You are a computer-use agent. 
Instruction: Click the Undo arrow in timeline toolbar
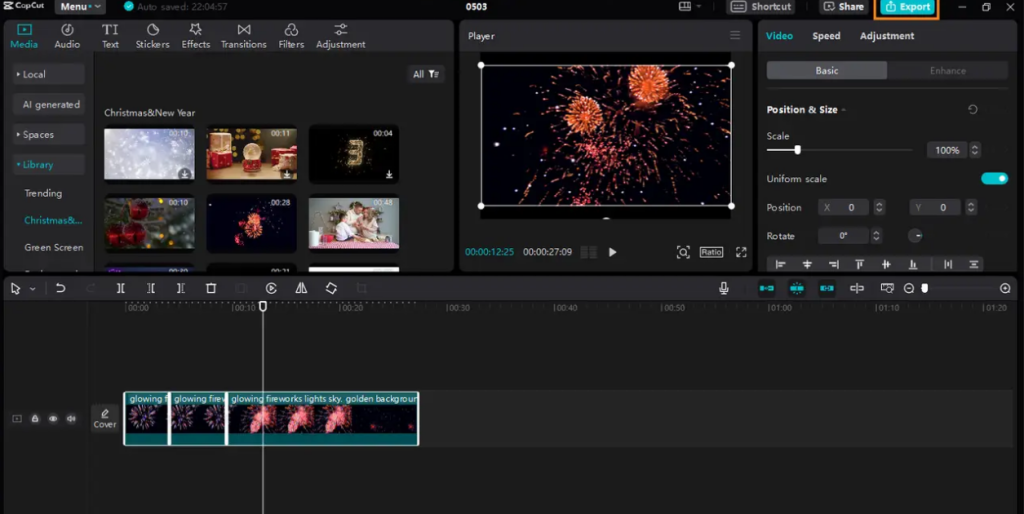point(61,288)
